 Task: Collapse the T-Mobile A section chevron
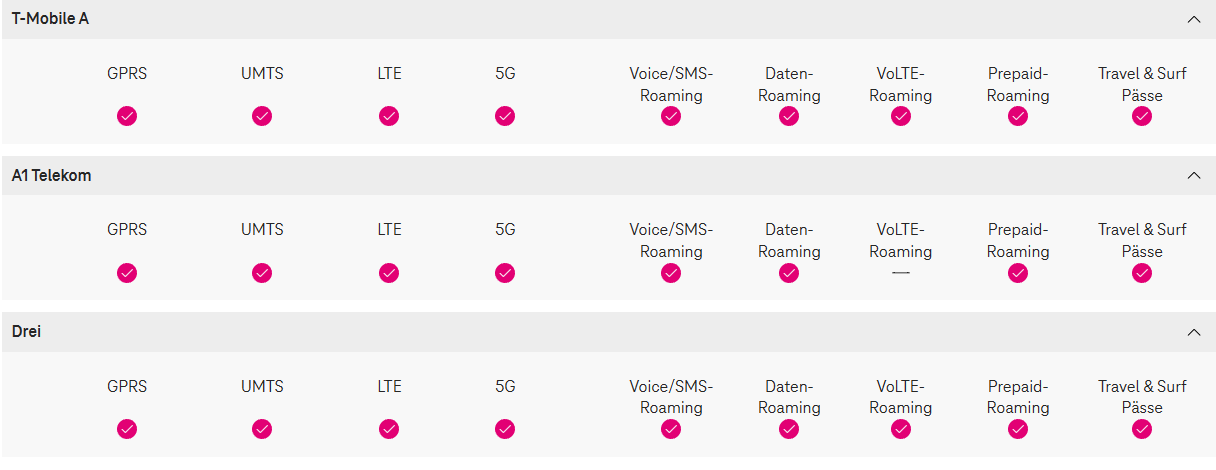[1192, 19]
